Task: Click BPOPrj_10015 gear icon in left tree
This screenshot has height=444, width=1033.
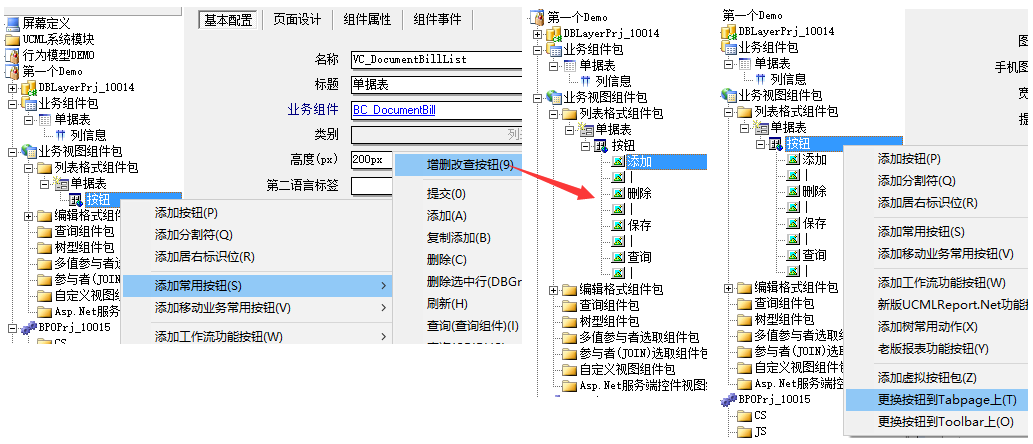Action: point(28,327)
